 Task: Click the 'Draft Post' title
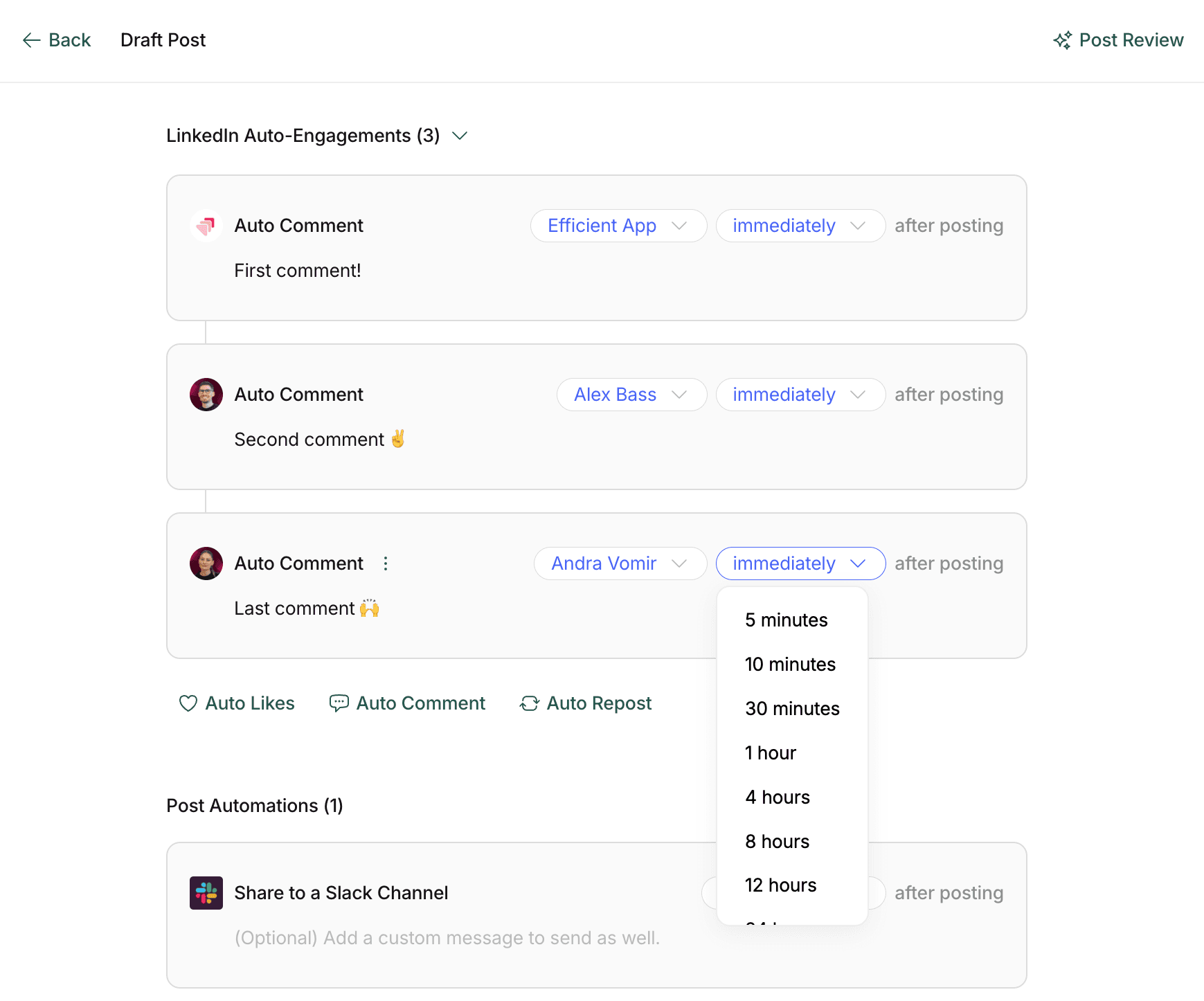[163, 40]
